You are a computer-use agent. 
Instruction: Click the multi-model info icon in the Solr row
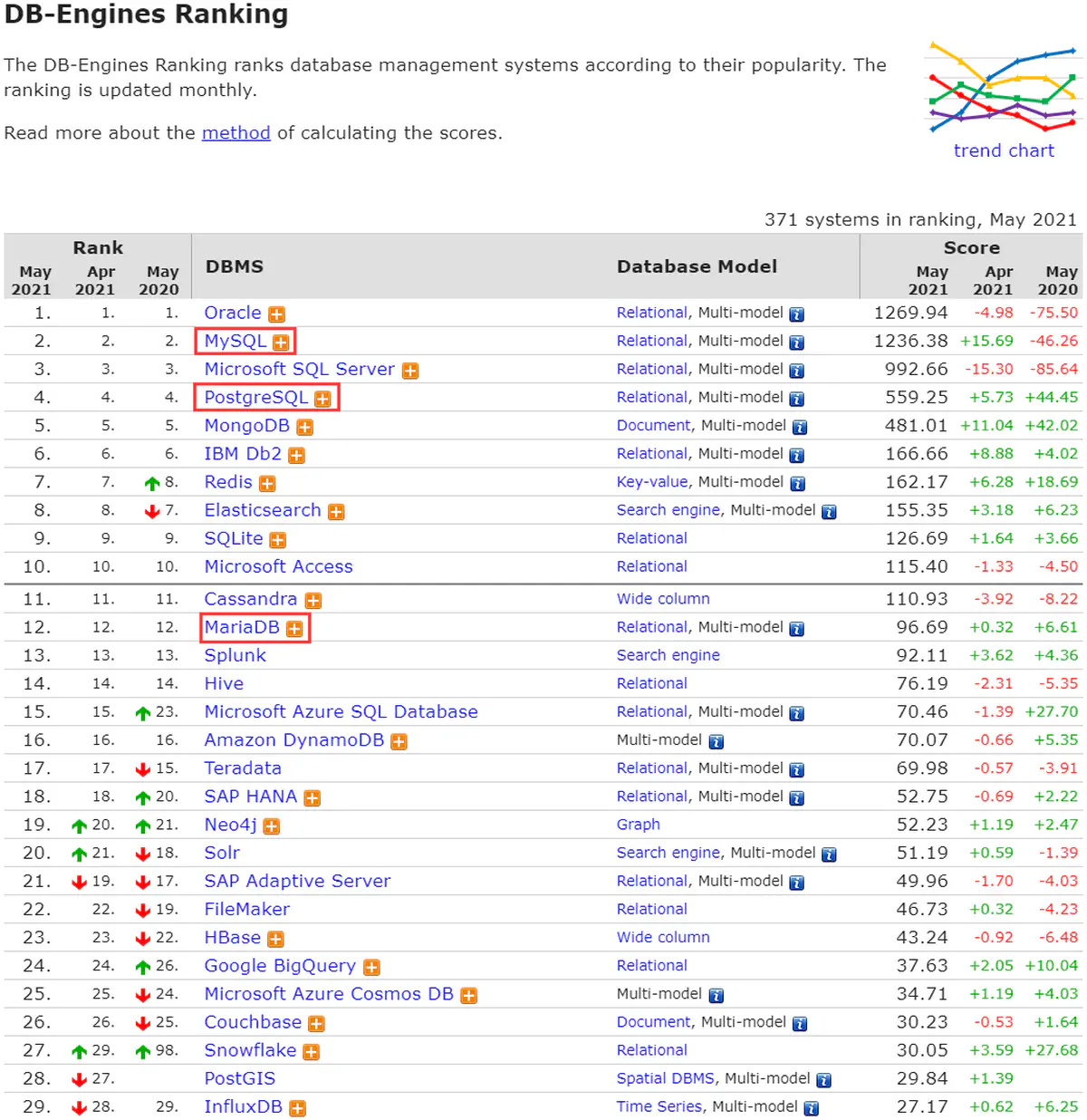pos(829,854)
